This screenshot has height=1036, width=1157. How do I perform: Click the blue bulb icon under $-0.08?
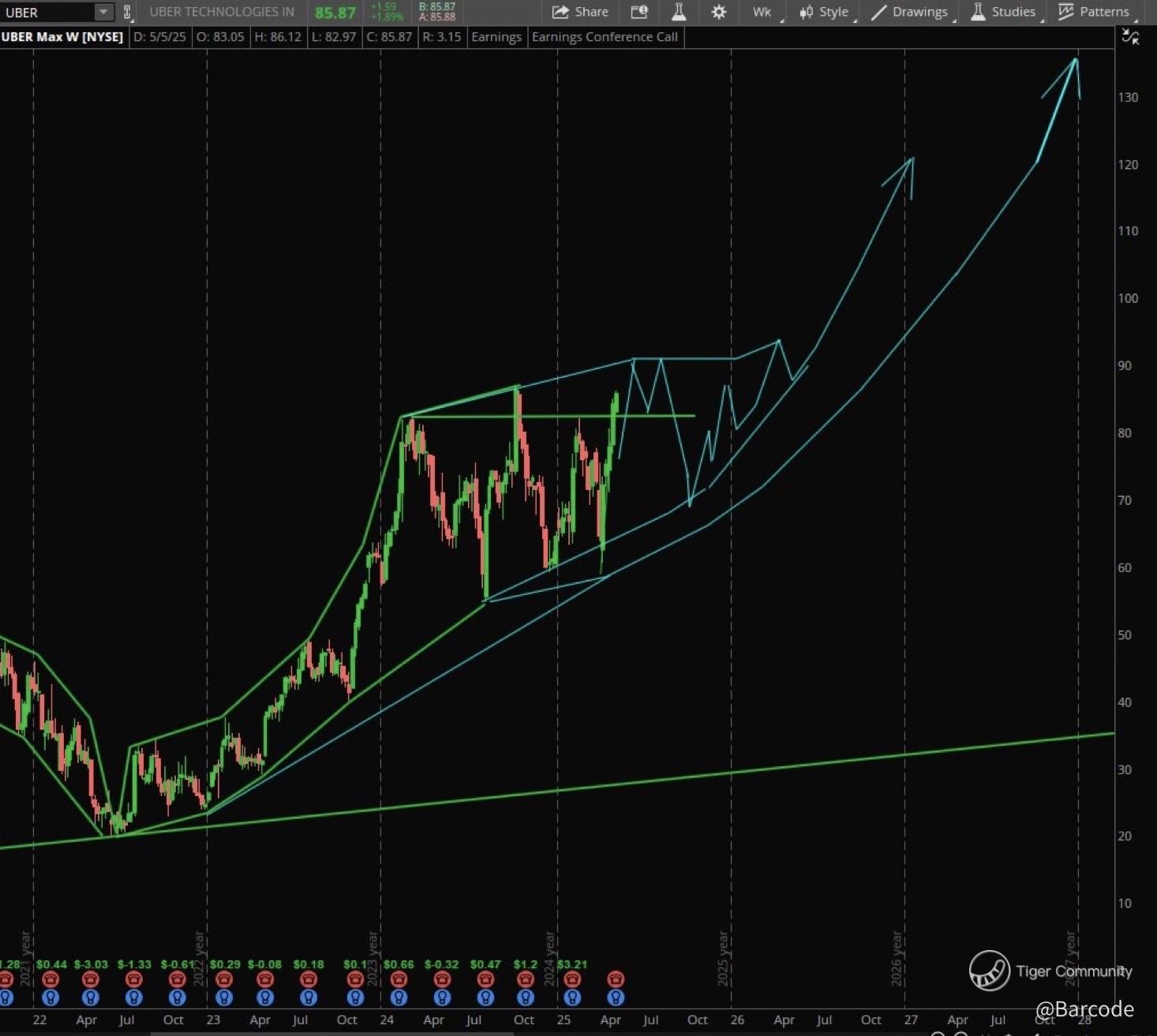point(264,997)
